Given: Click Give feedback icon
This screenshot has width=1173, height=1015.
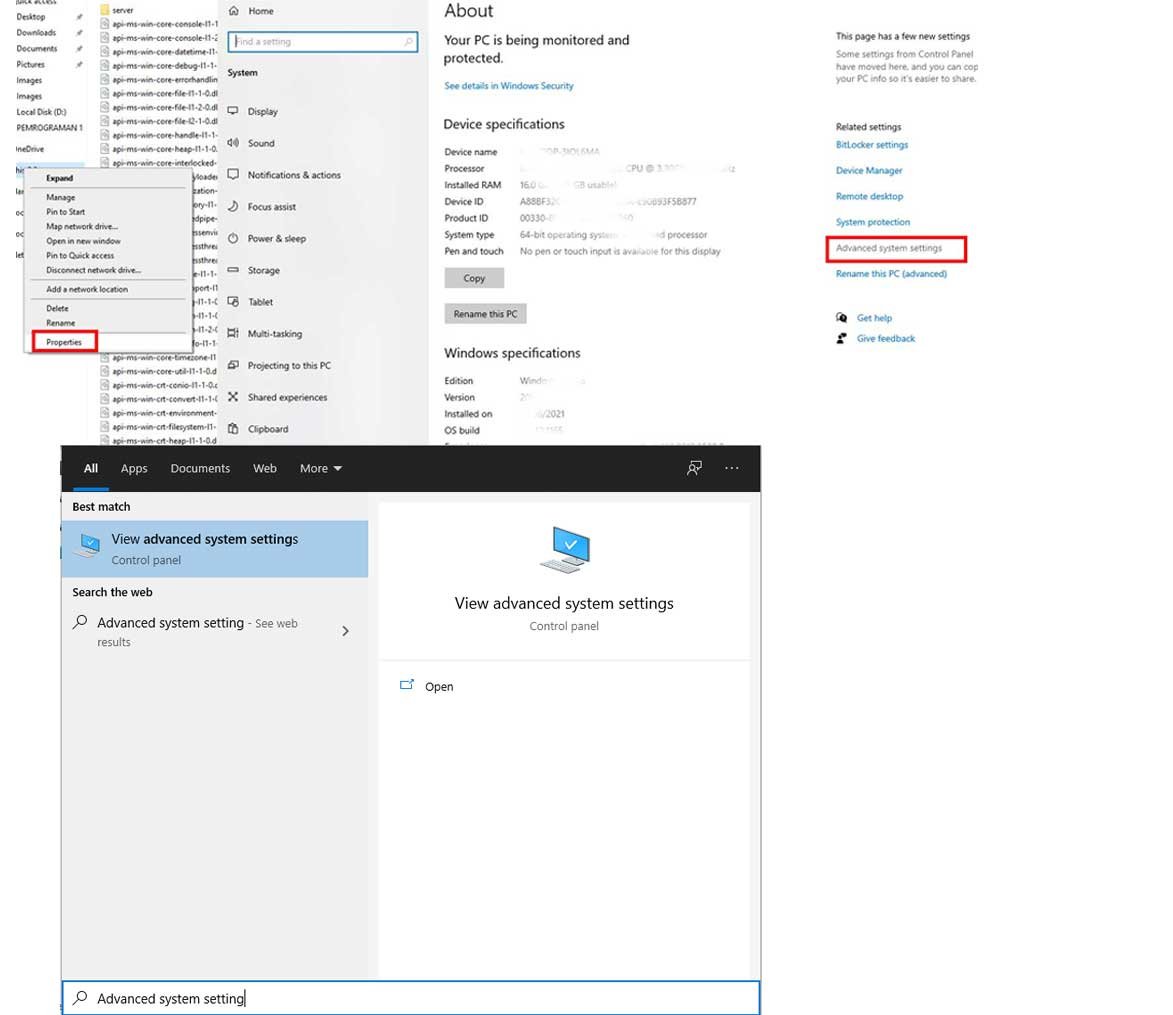Looking at the screenshot, I should pos(842,338).
